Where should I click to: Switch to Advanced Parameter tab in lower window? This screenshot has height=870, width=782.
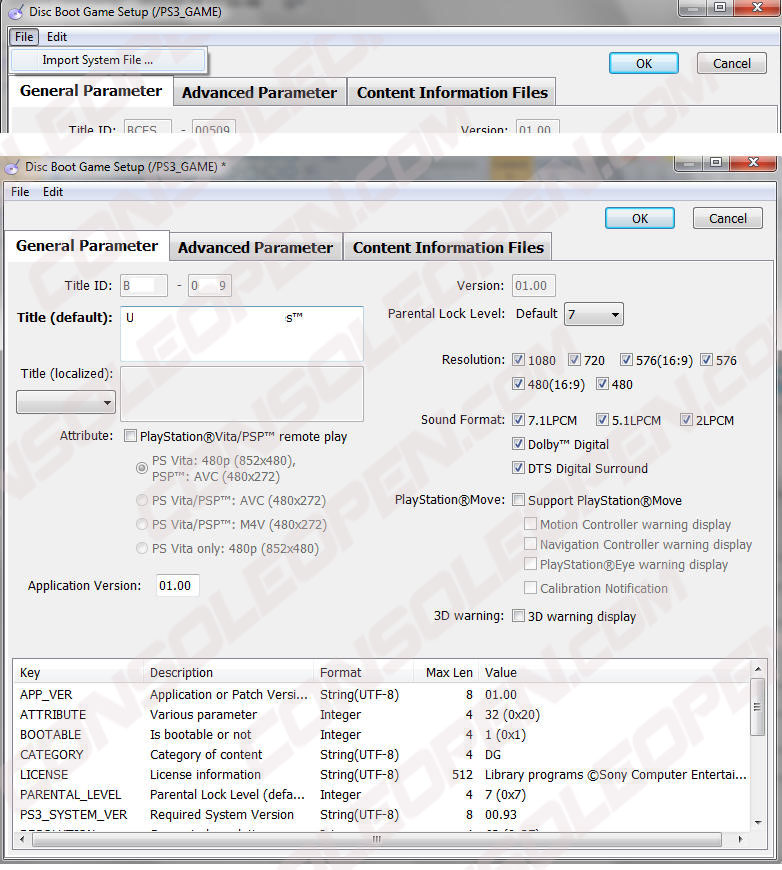(256, 247)
